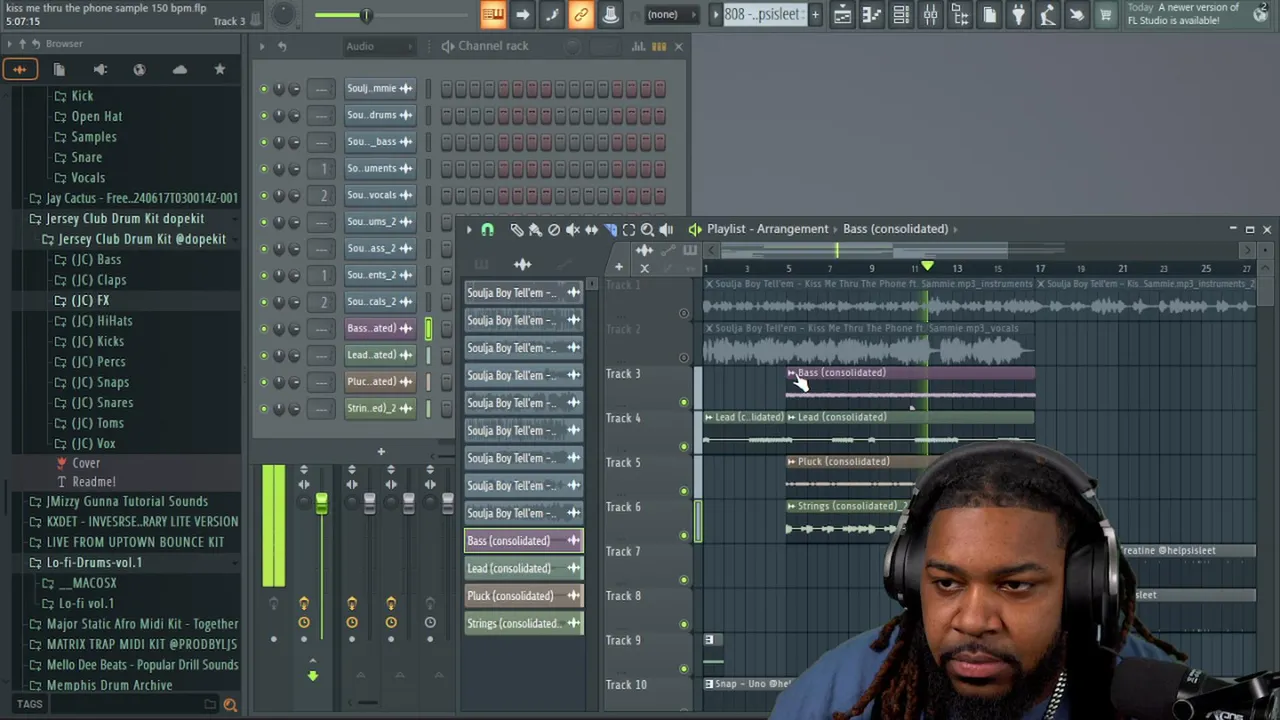Open the mixer from the top toolbar
Image resolution: width=1280 pixels, height=720 pixels.
click(930, 15)
